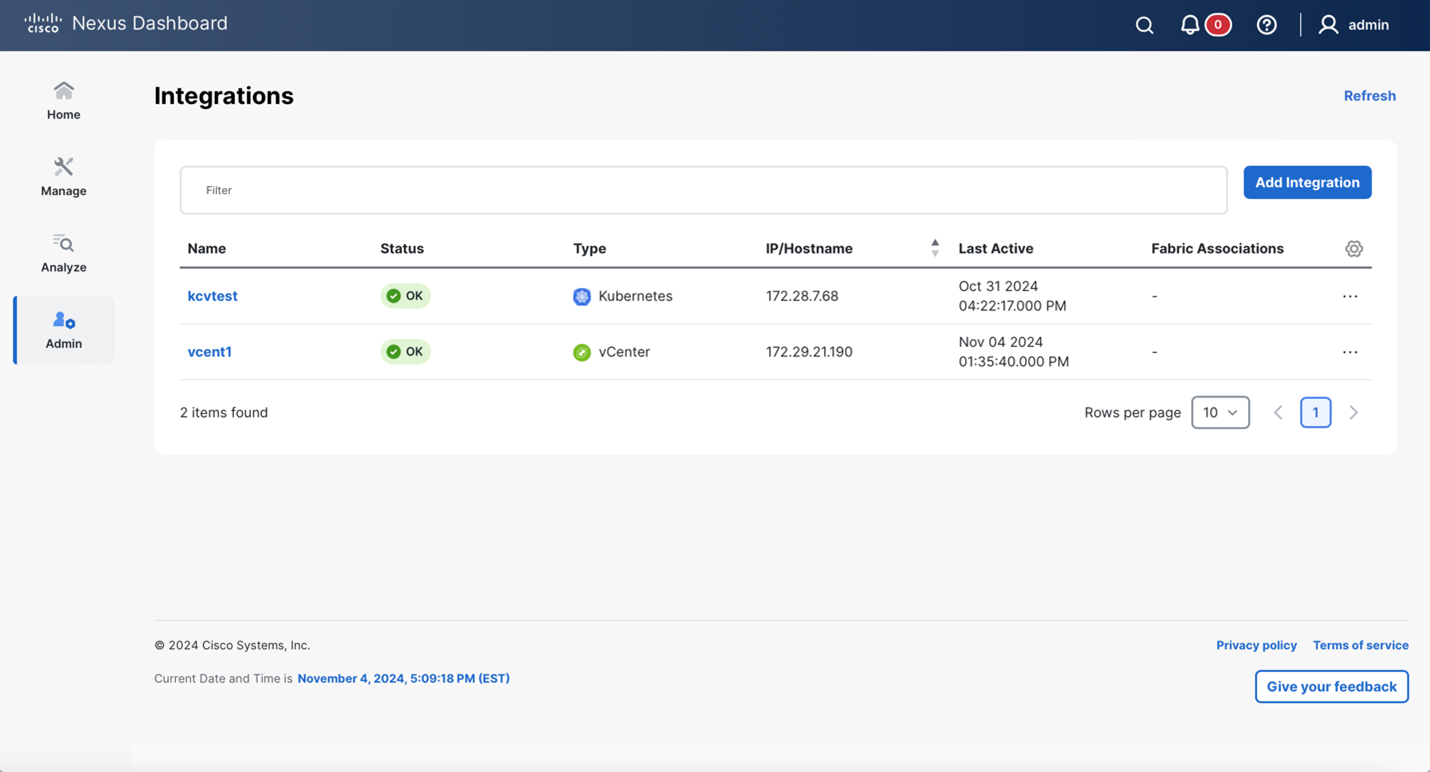Click the "2 items found" text
The width and height of the screenshot is (1430, 772).
[x=224, y=412]
